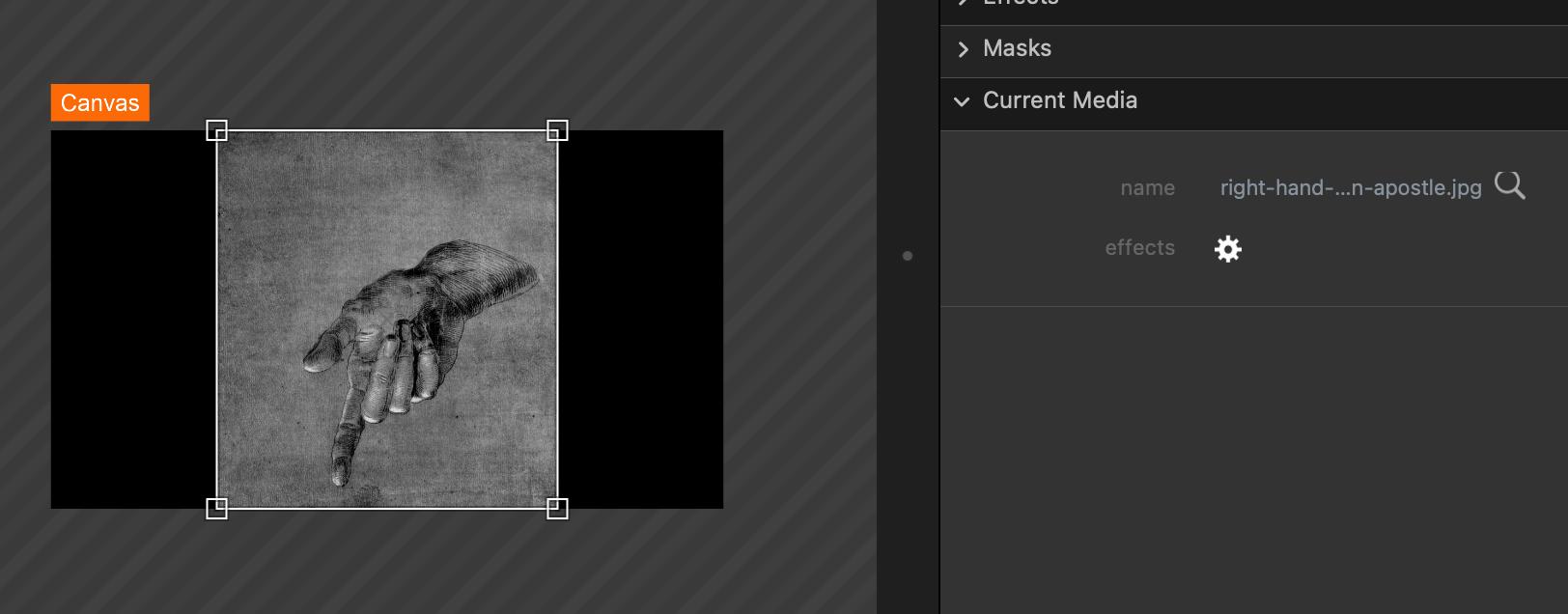Click the bottom-right corner handle of the image
The height and width of the screenshot is (614, 1568).
(557, 508)
